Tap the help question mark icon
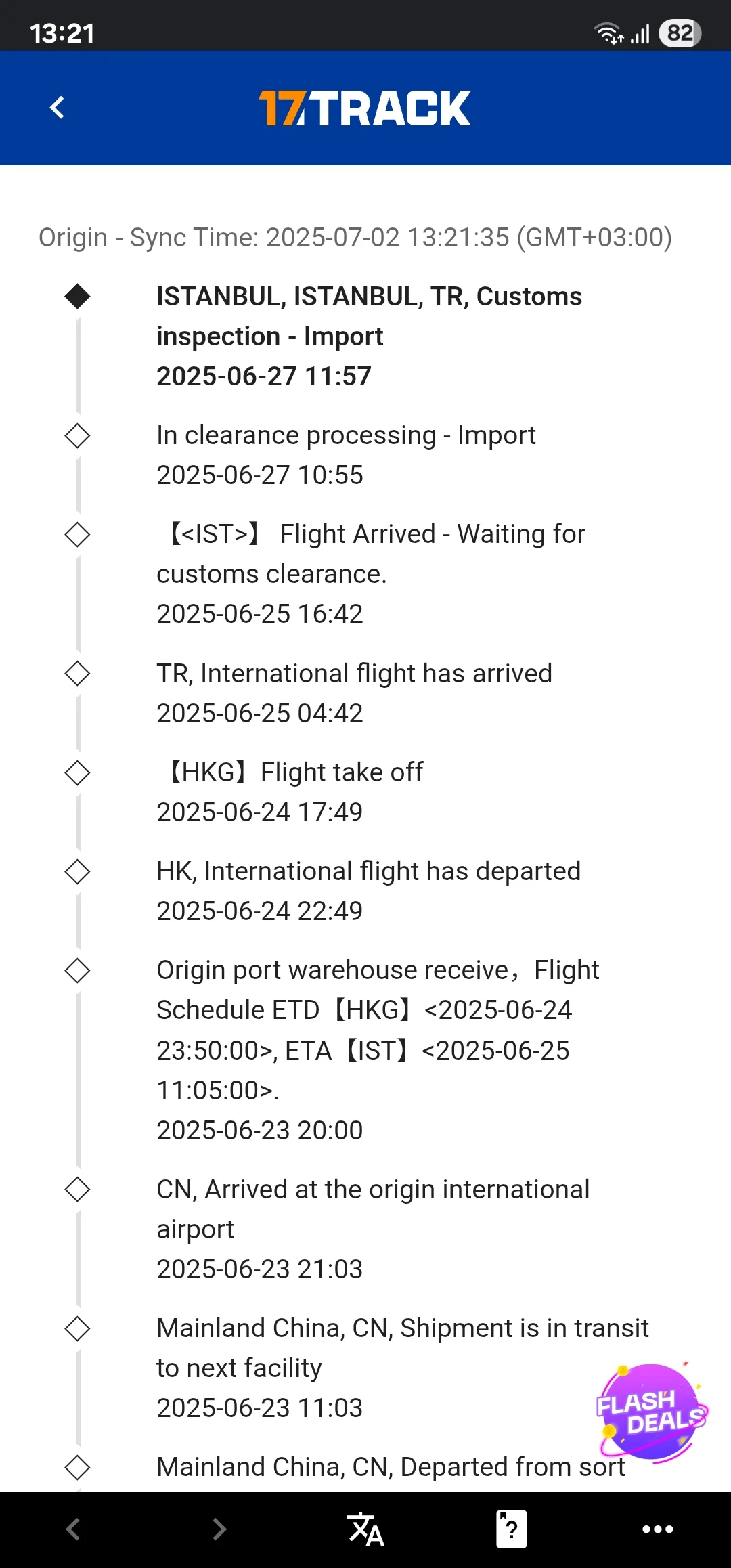Screen dimensions: 731x1568 [x=512, y=1529]
